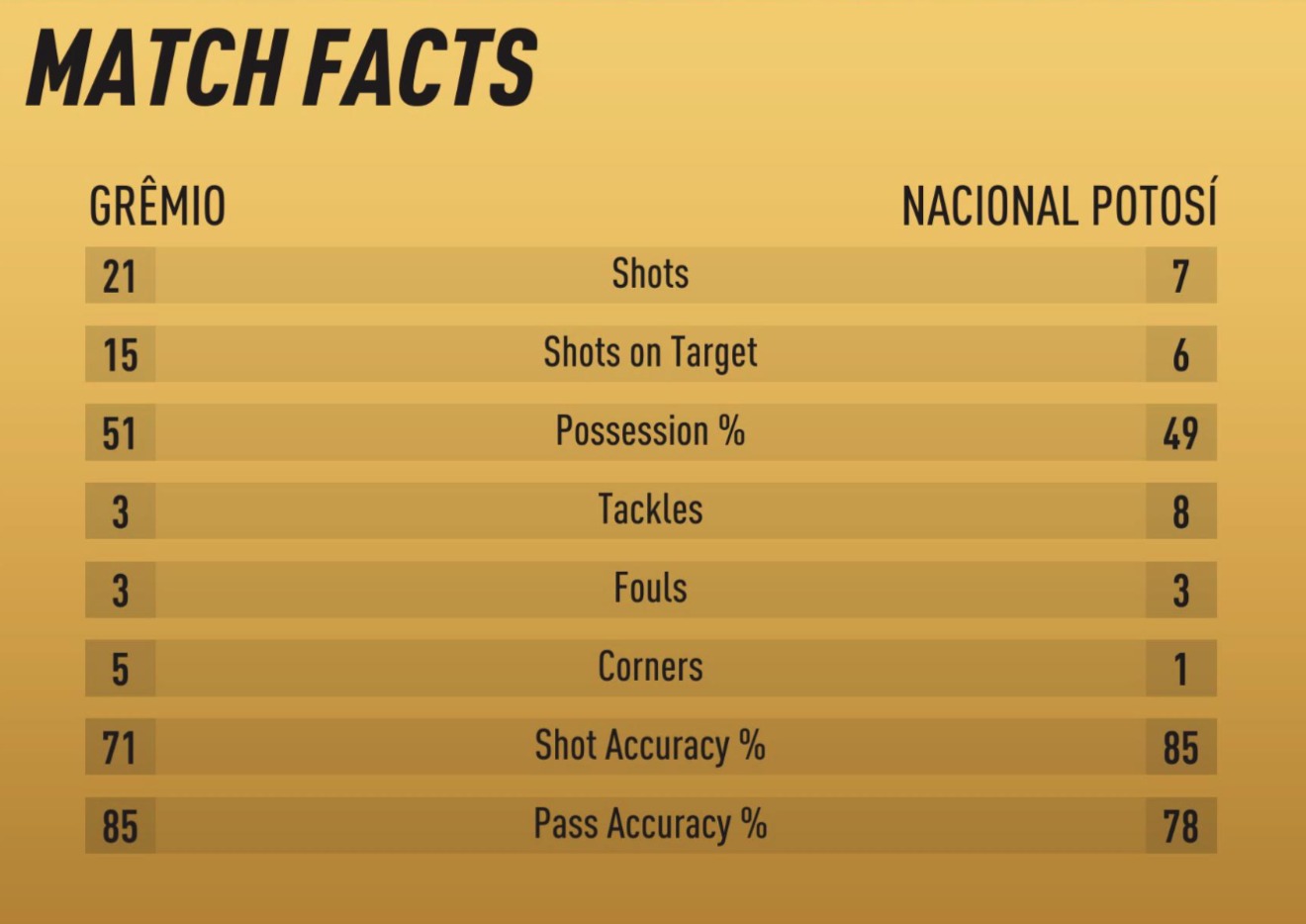Click the Fouls row label
Image resolution: width=1306 pixels, height=924 pixels.
point(650,588)
